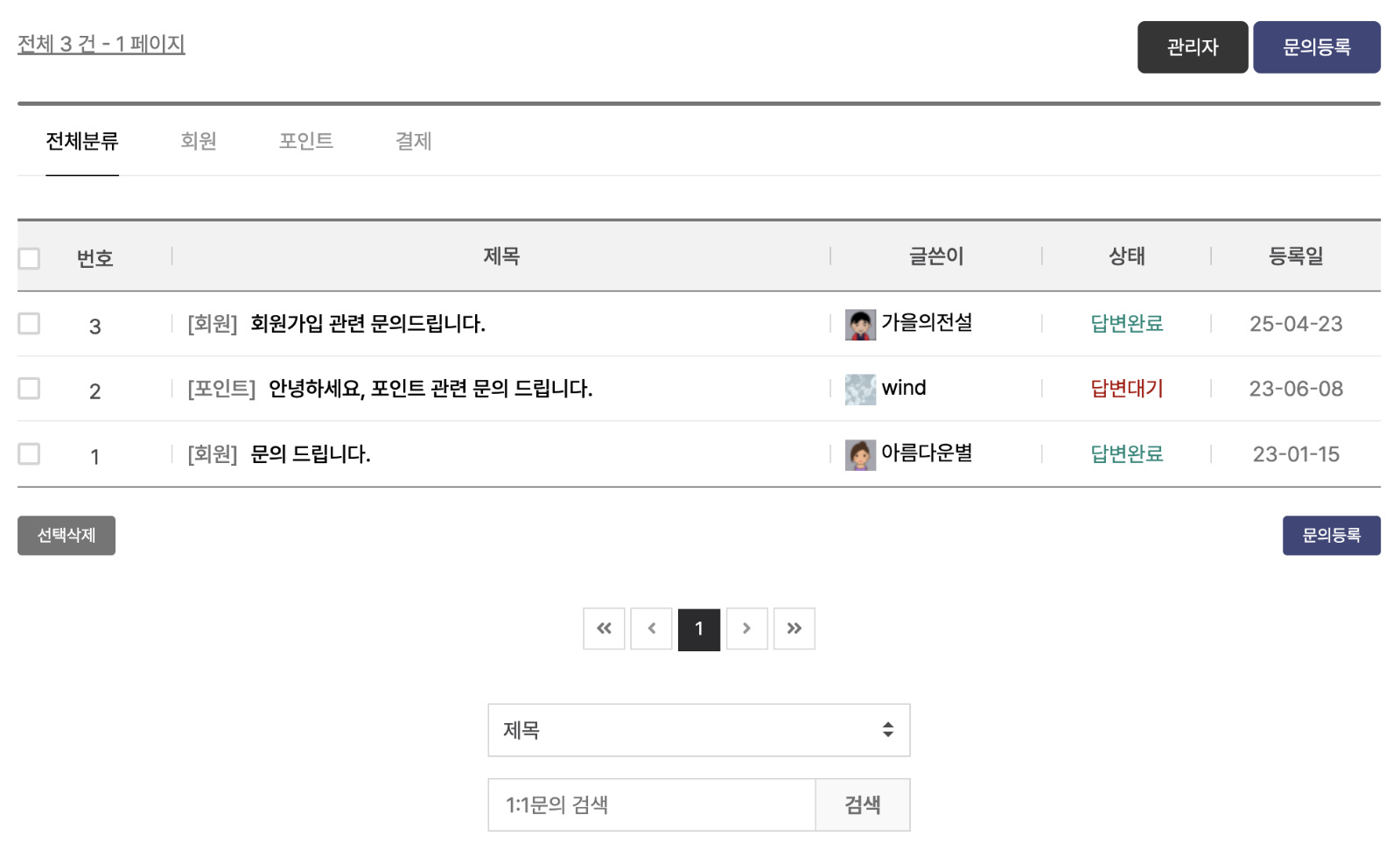Click 아름다운별 user avatar
The image size is (1400, 857).
pos(860,455)
